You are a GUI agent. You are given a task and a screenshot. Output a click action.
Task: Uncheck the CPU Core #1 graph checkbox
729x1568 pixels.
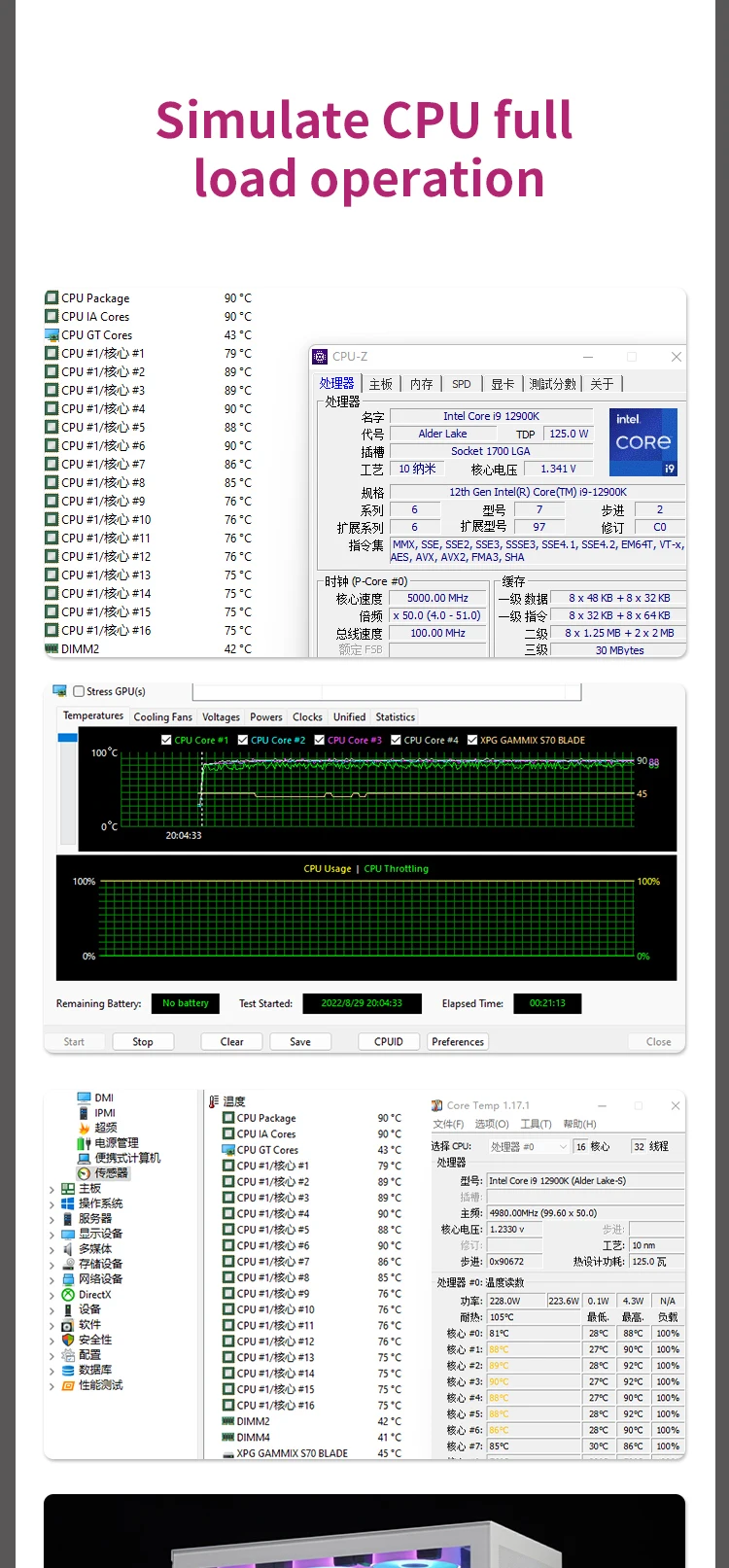(x=166, y=740)
